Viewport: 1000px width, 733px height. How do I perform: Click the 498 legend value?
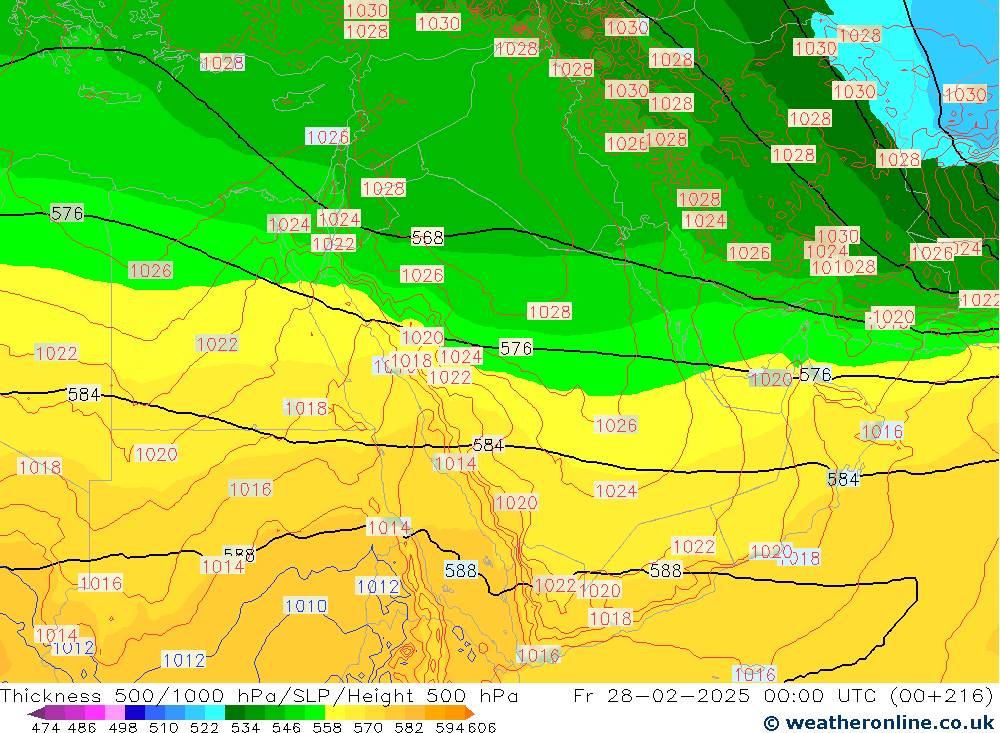122,727
